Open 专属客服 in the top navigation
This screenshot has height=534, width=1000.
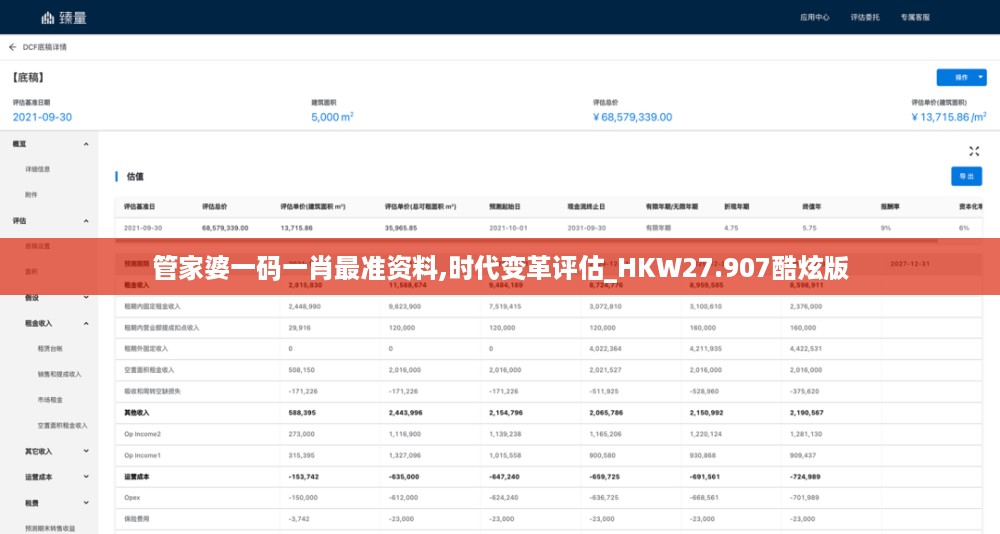click(x=914, y=17)
